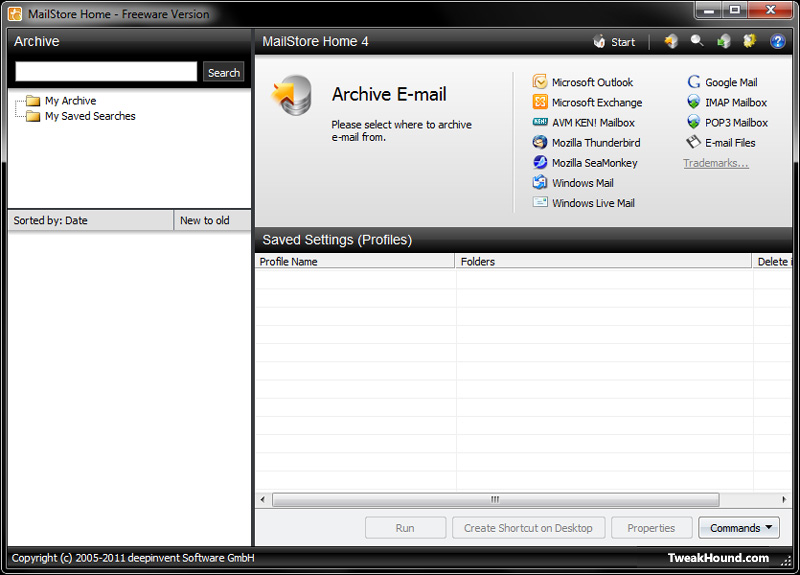The image size is (800, 575).
Task: Click the profiles horizontal scrollbar thumb
Action: tap(495, 499)
